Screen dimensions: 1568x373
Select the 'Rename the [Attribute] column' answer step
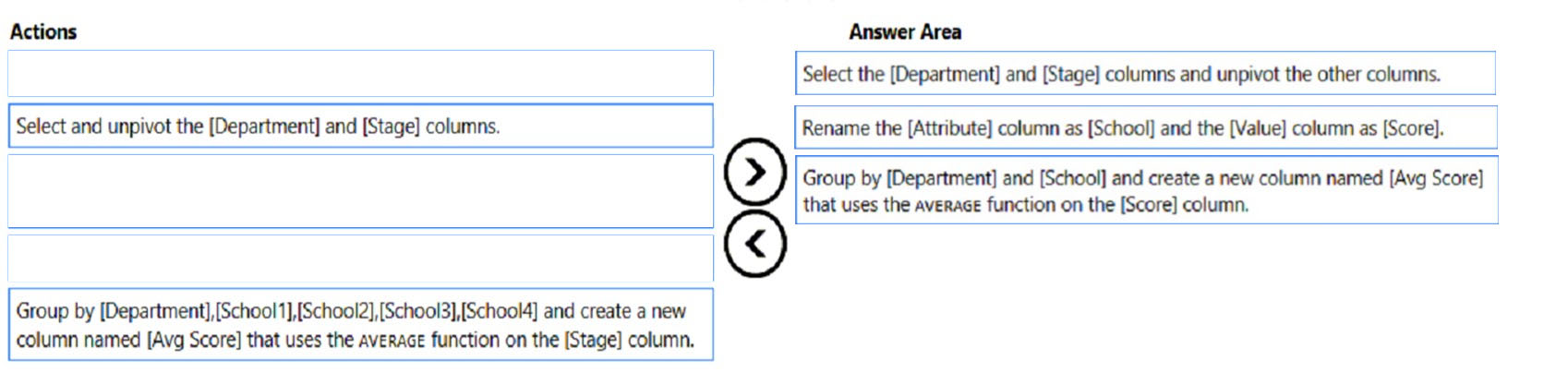[x=1145, y=127]
